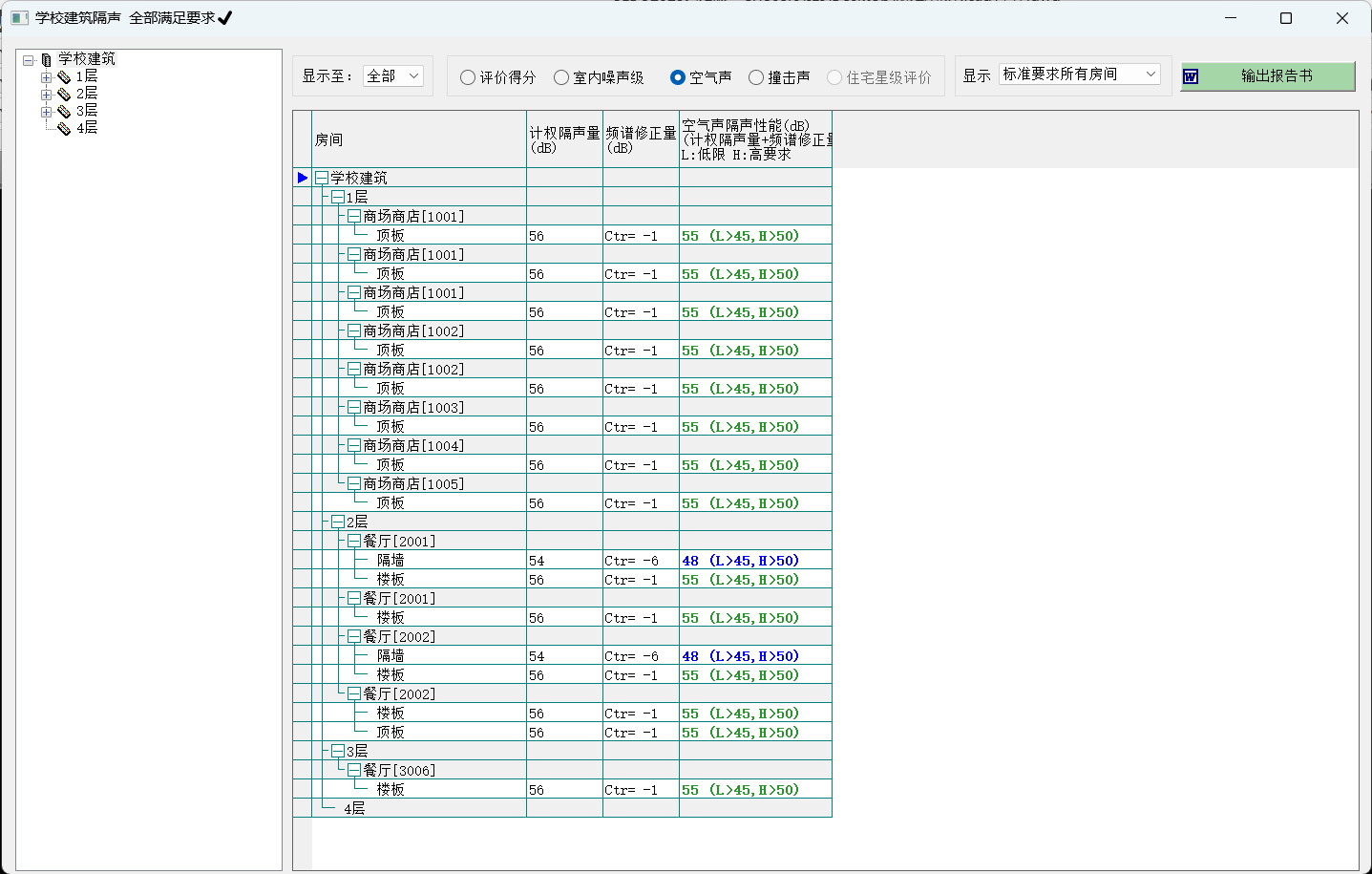Click the 计权隔声量 column header

point(564,139)
